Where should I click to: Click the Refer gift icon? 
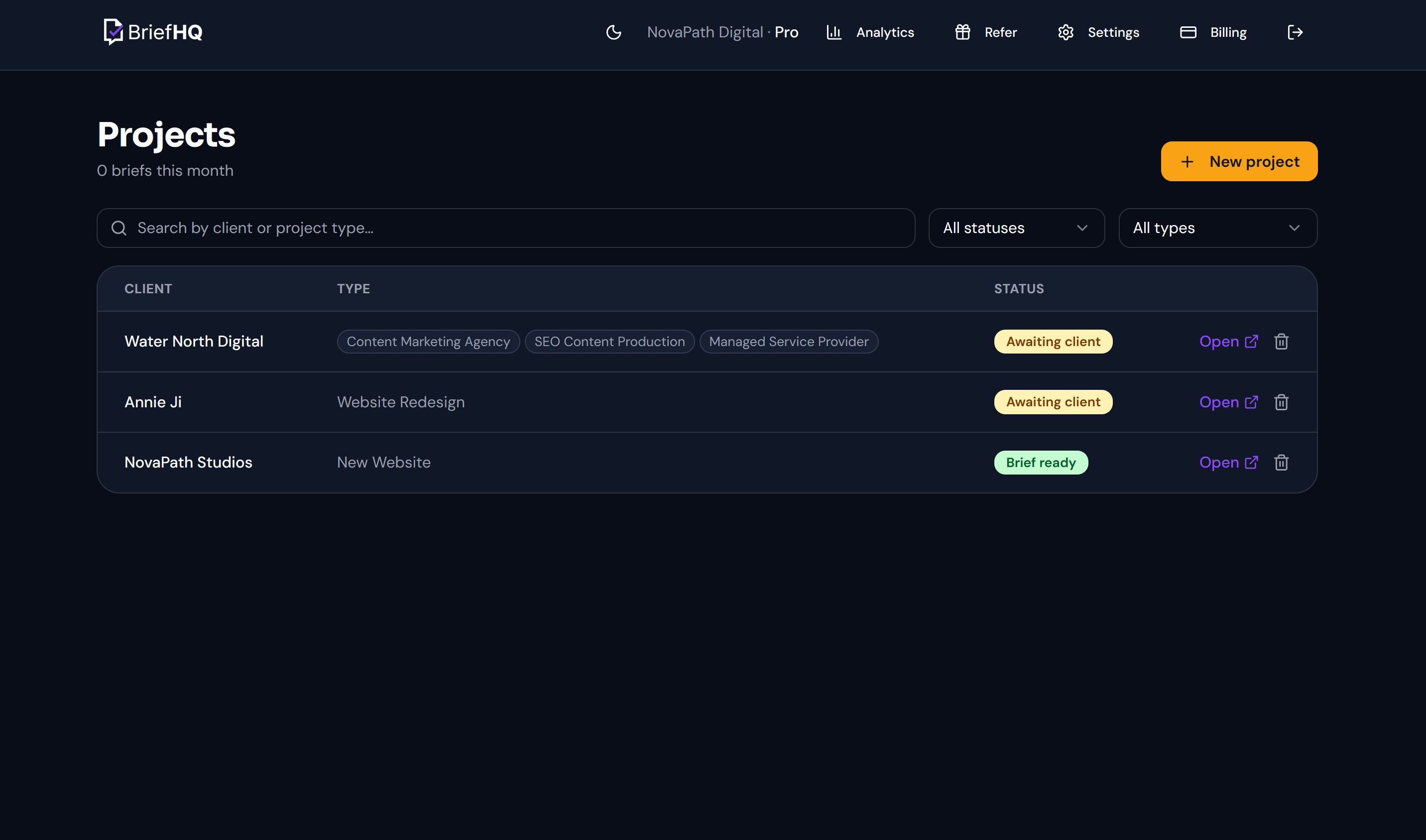(962, 32)
